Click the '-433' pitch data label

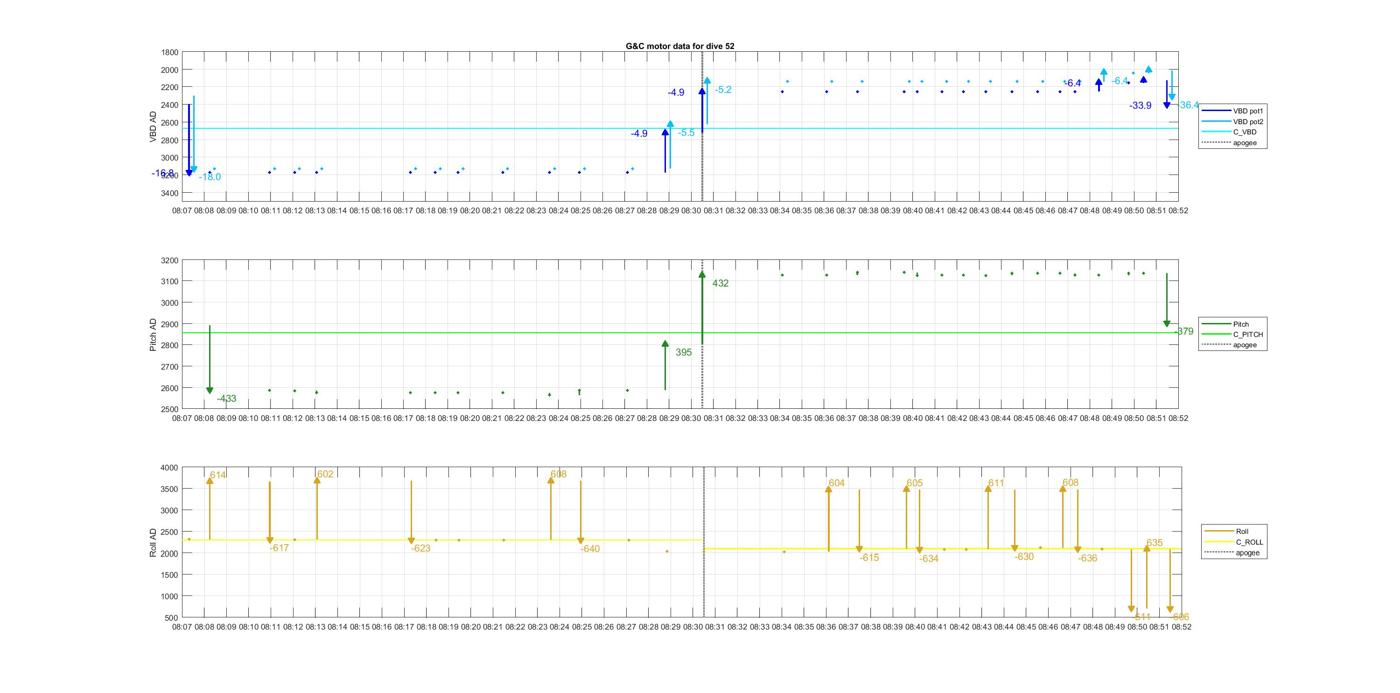[x=227, y=399]
